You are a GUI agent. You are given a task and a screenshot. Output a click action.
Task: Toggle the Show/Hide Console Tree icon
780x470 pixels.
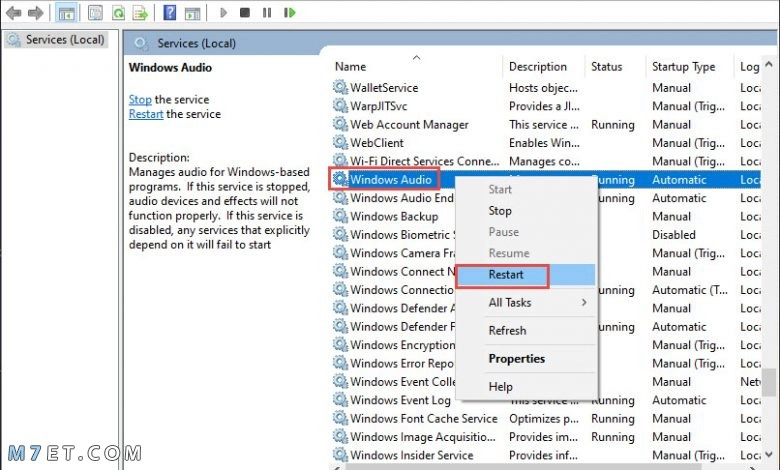(x=66, y=12)
